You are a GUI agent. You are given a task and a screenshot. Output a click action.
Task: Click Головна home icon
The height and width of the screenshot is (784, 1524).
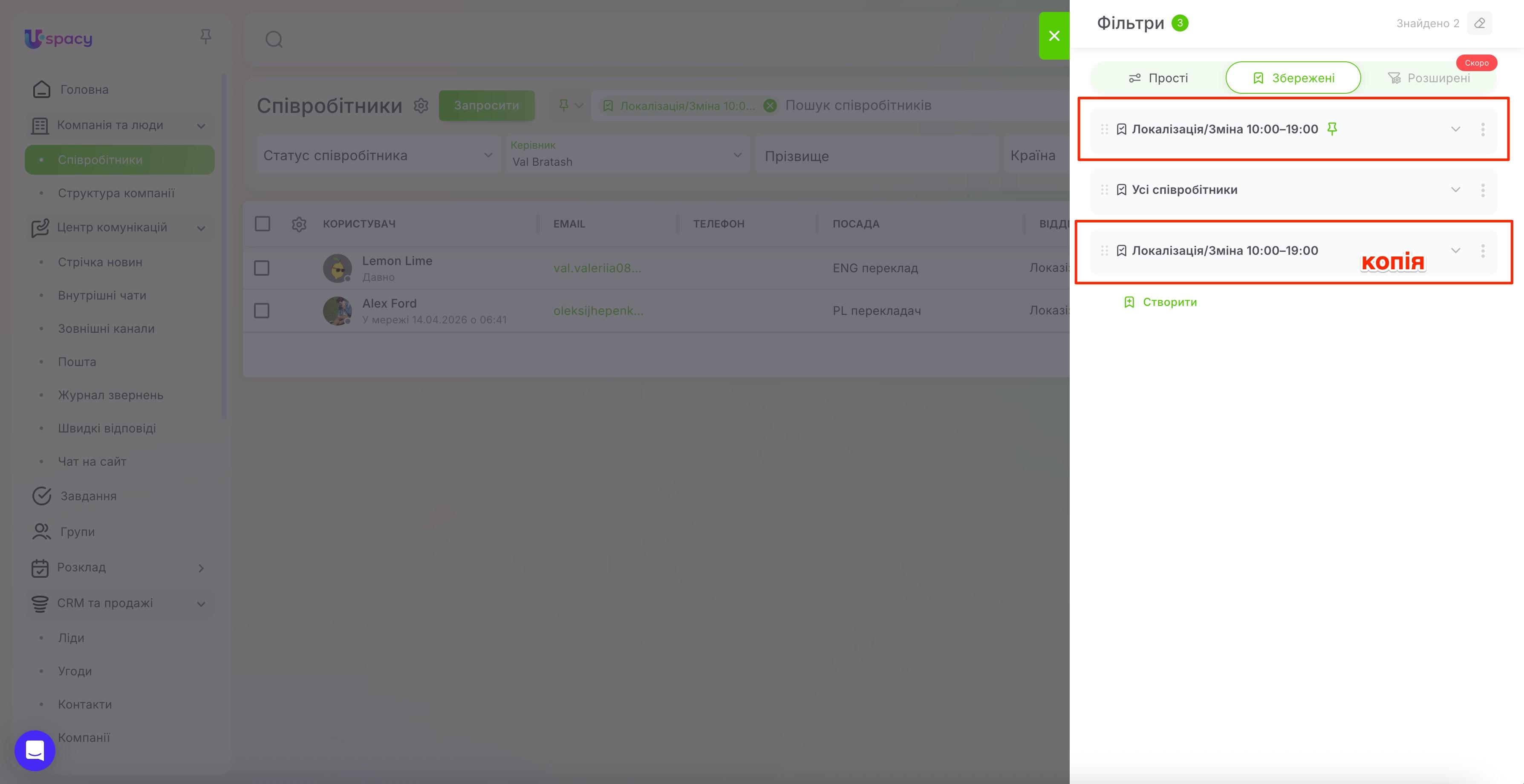coord(41,89)
